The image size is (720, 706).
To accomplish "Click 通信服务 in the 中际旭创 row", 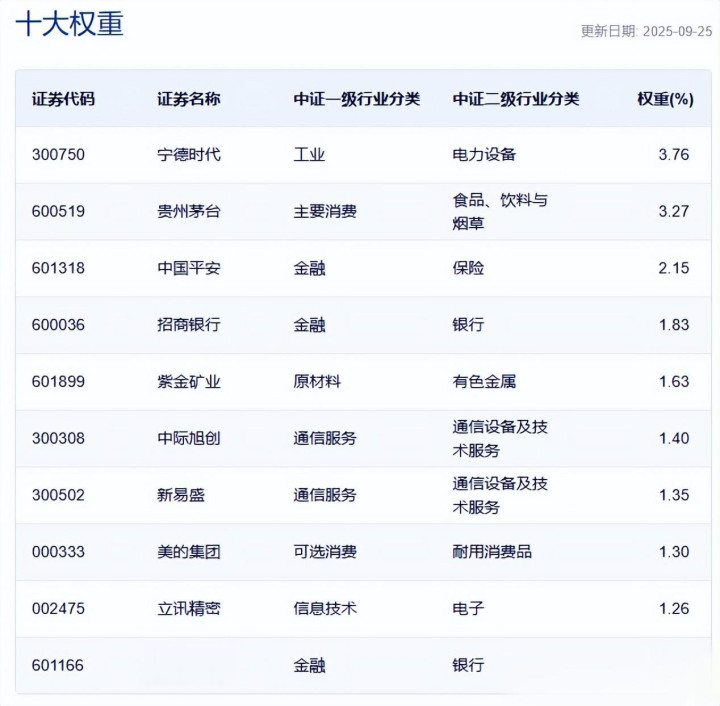I will pyautogui.click(x=325, y=438).
